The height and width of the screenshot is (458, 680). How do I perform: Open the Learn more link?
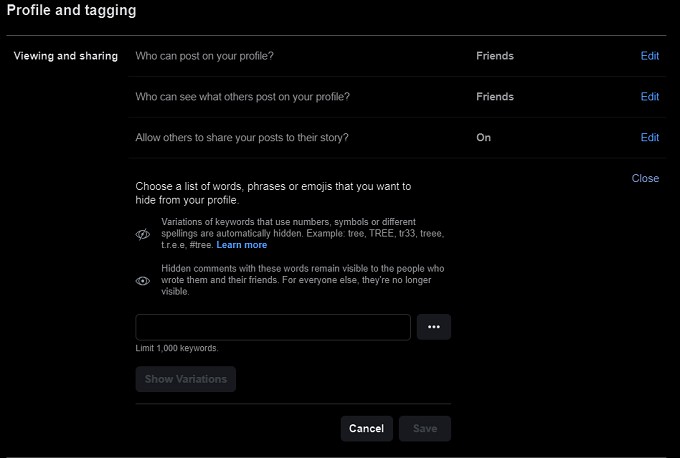[x=242, y=245]
